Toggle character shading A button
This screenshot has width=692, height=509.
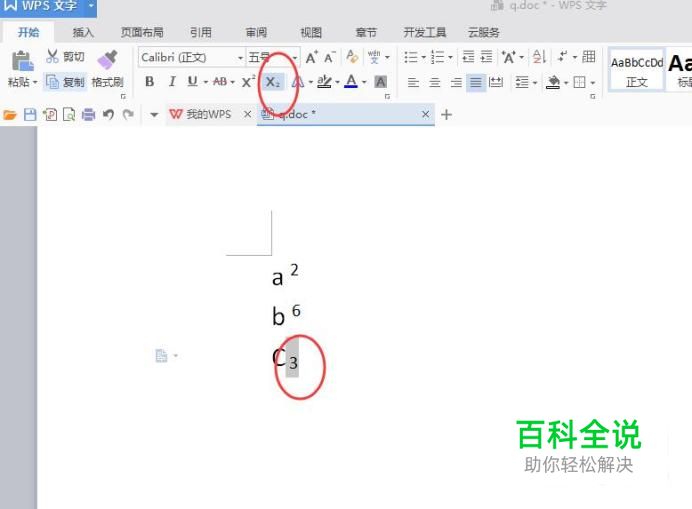pos(380,82)
